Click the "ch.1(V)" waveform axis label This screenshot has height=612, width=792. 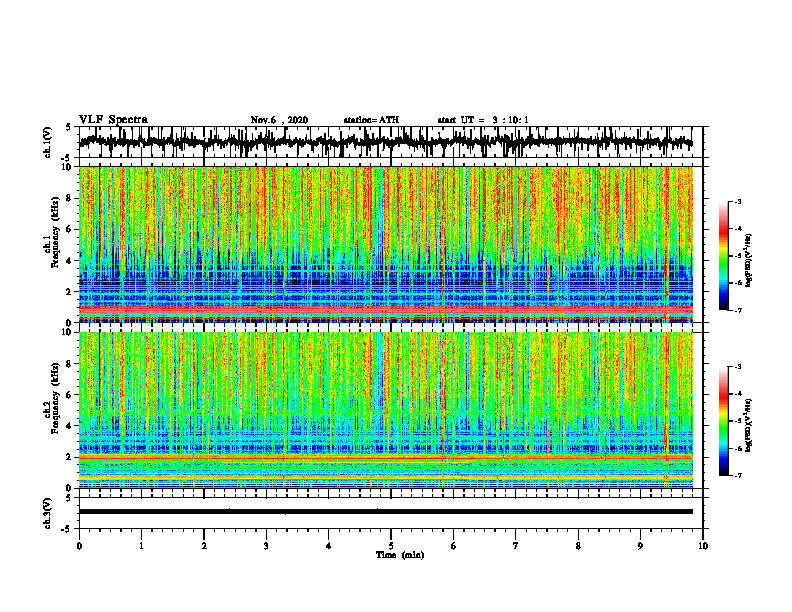coord(48,142)
